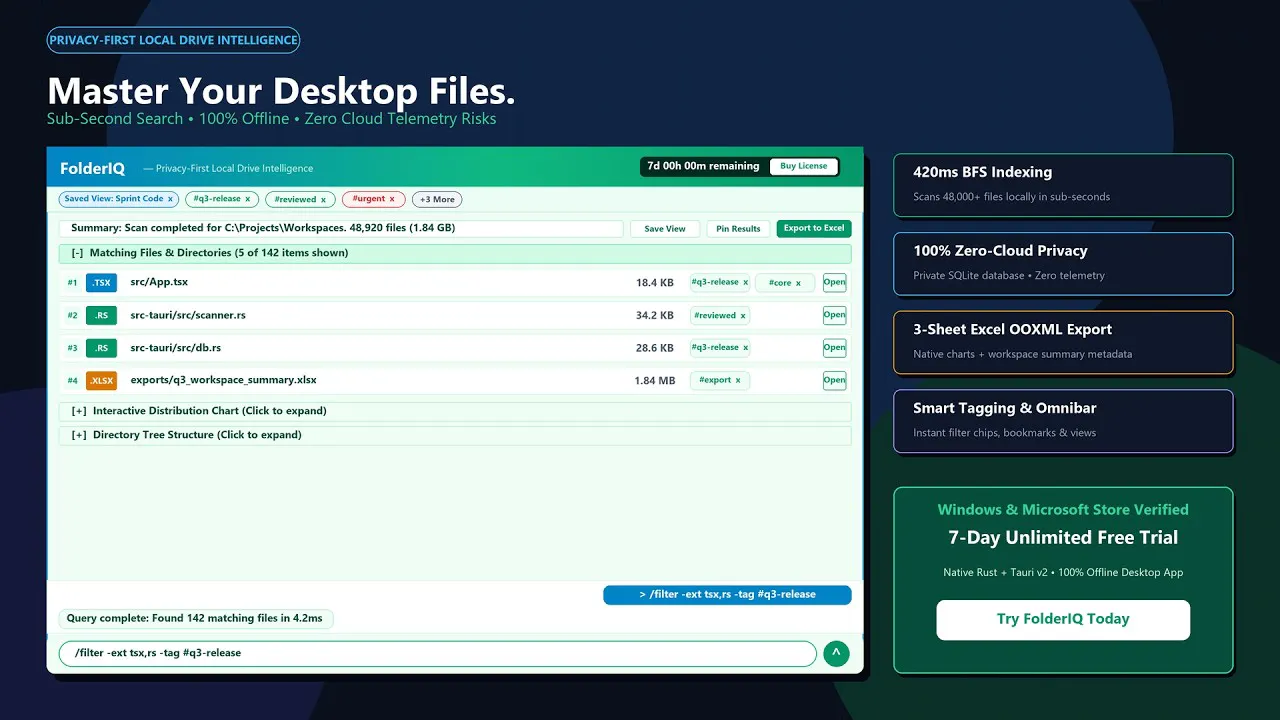
Task: Click the orange .XLSX file badge
Action: (101, 381)
